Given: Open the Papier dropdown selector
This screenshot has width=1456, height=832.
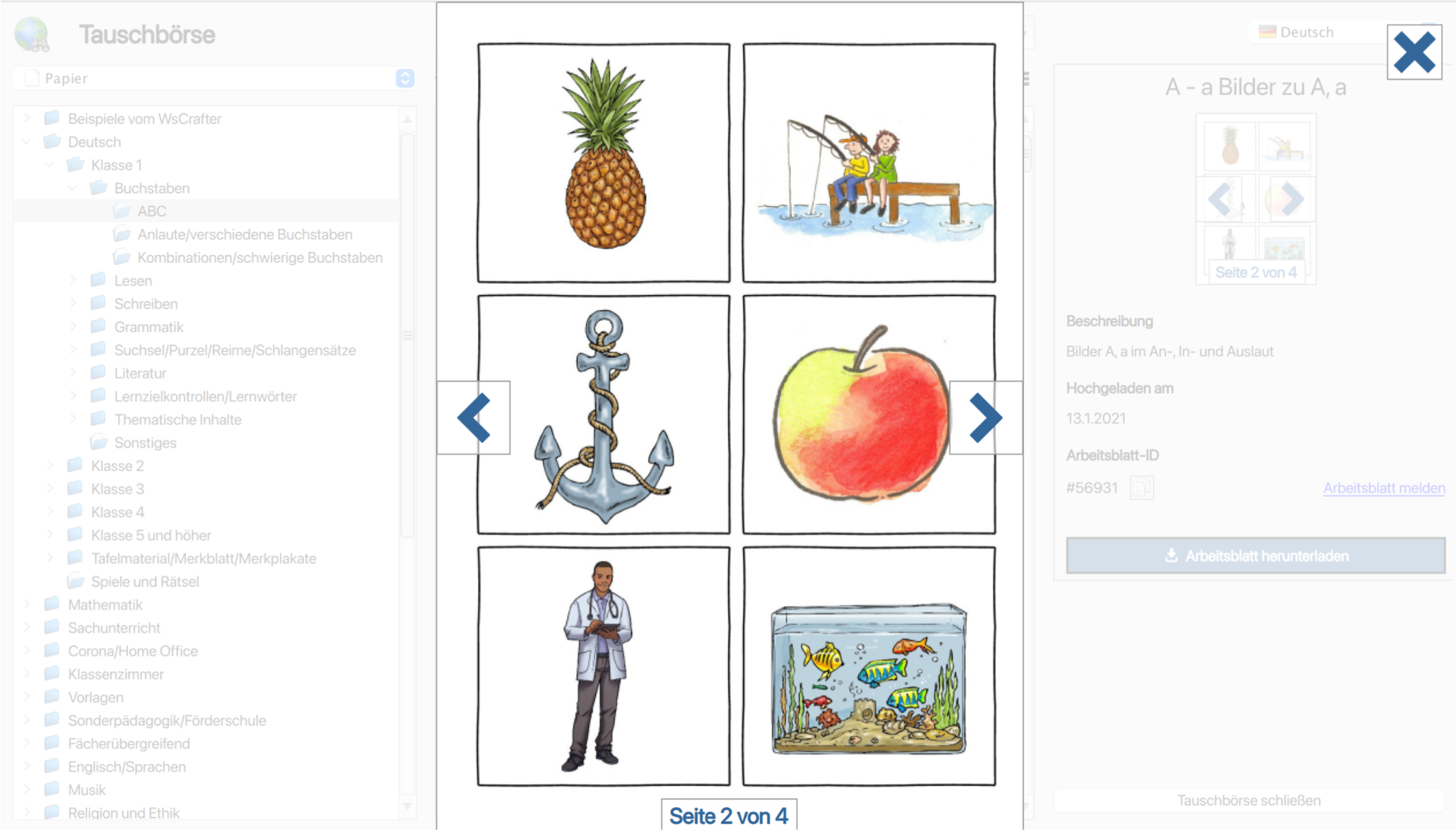Looking at the screenshot, I should 214,79.
